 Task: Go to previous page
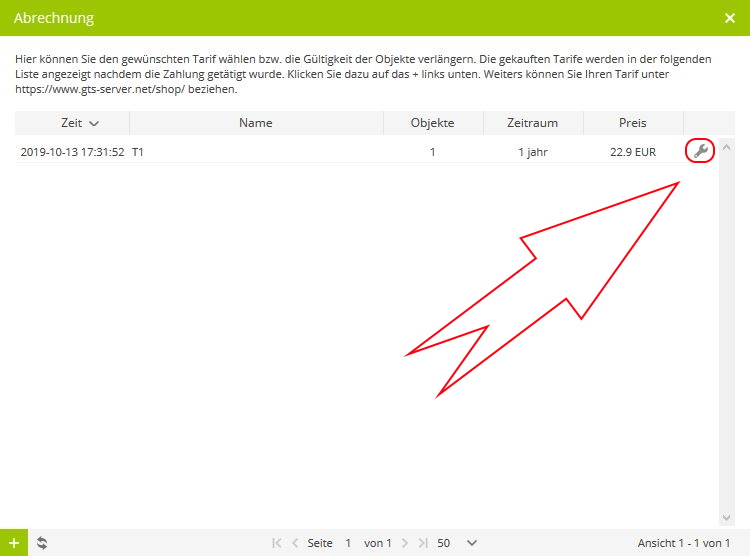pos(295,543)
